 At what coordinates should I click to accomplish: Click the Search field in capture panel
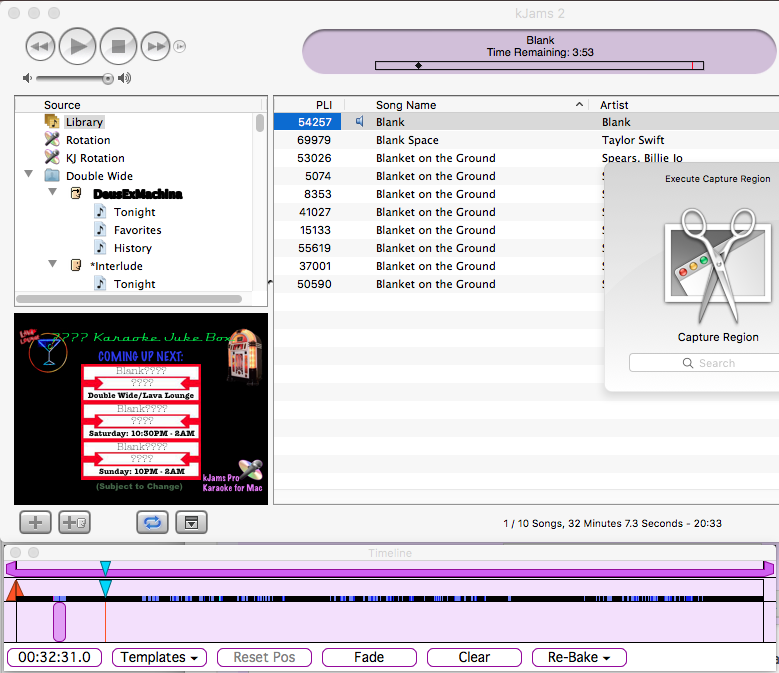click(x=708, y=363)
